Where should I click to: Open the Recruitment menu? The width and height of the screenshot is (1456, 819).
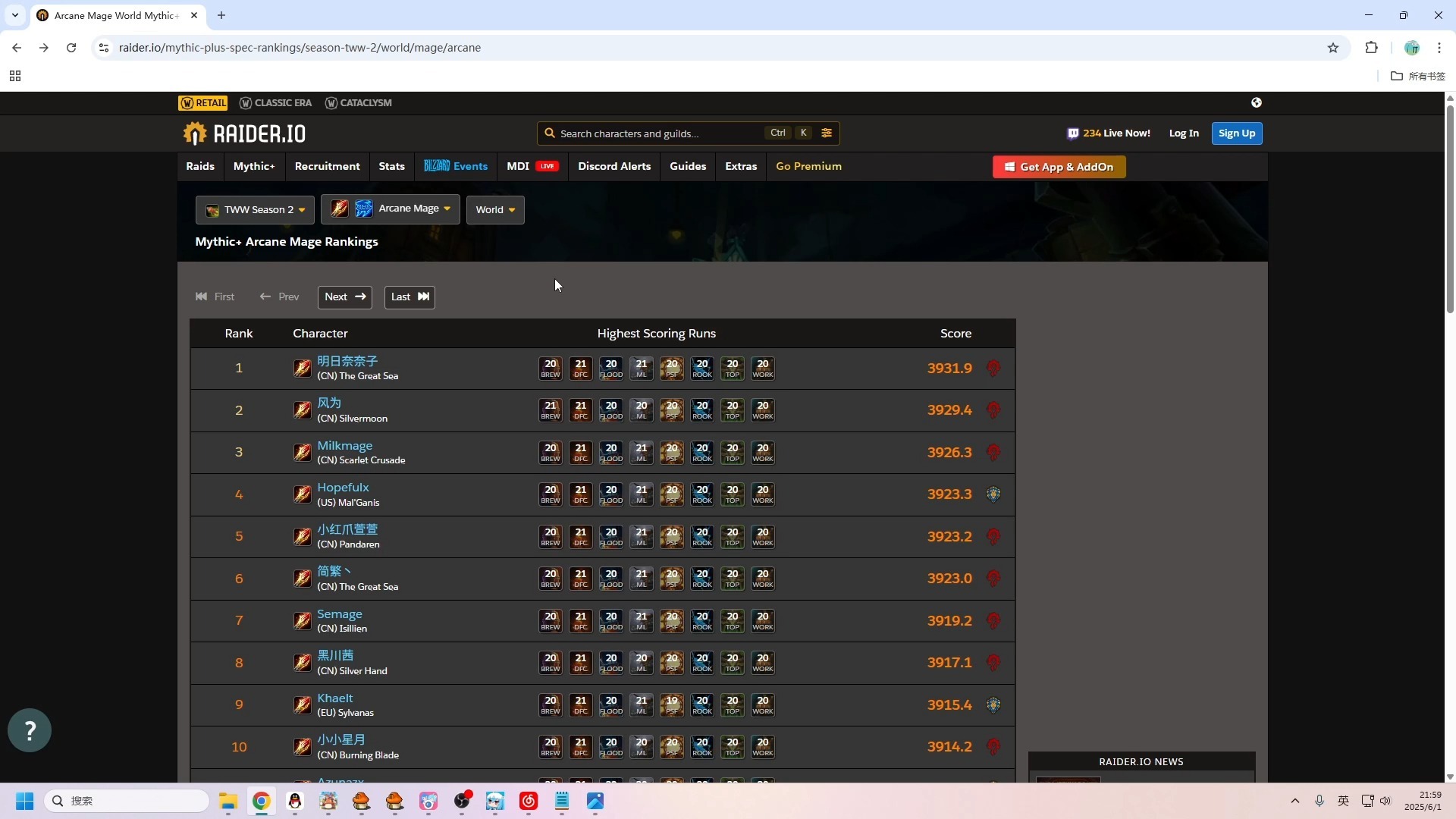tap(328, 166)
